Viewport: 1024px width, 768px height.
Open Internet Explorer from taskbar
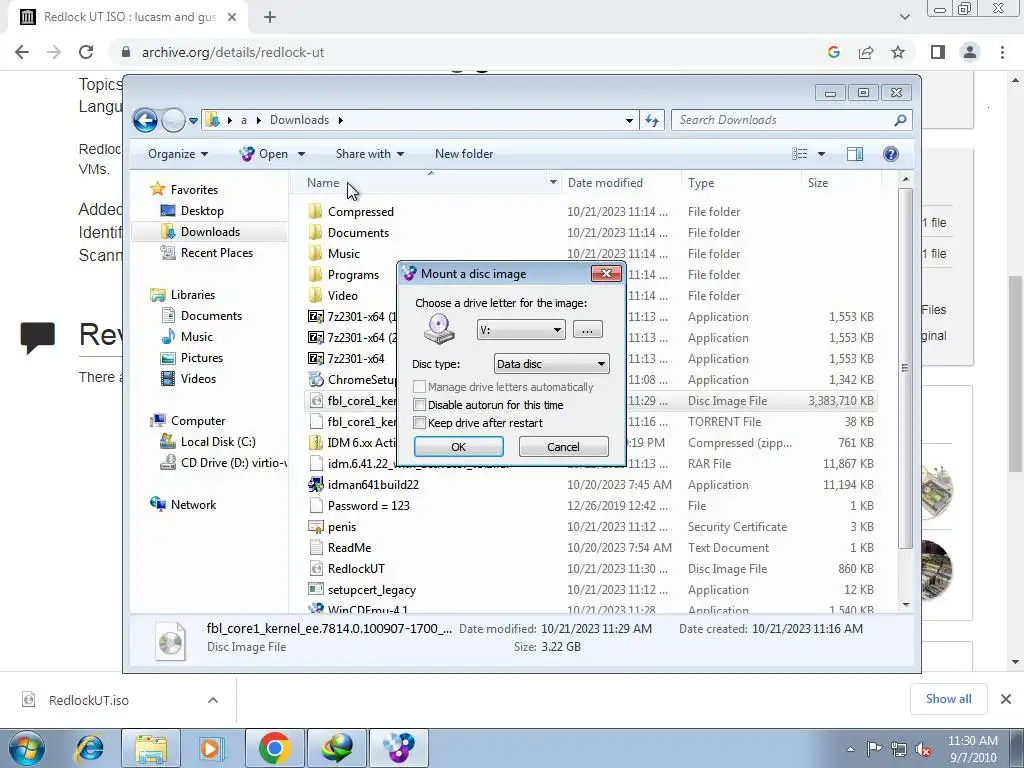coord(89,748)
